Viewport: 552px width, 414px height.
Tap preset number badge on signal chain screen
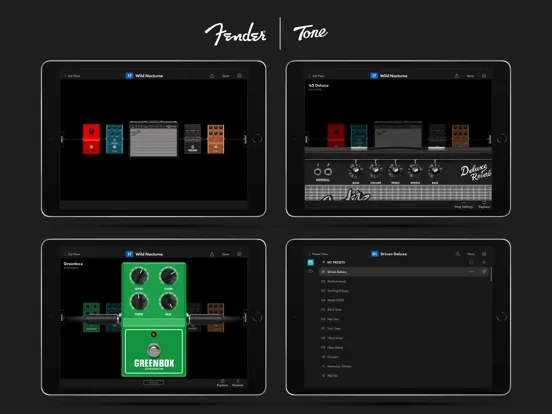(x=129, y=76)
